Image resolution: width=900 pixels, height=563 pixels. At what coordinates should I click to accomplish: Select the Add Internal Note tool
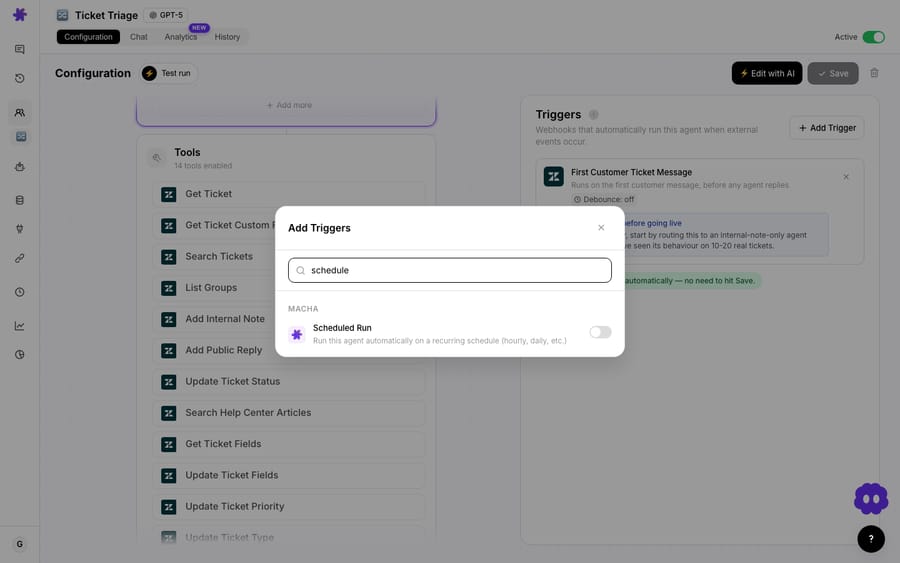point(289,319)
